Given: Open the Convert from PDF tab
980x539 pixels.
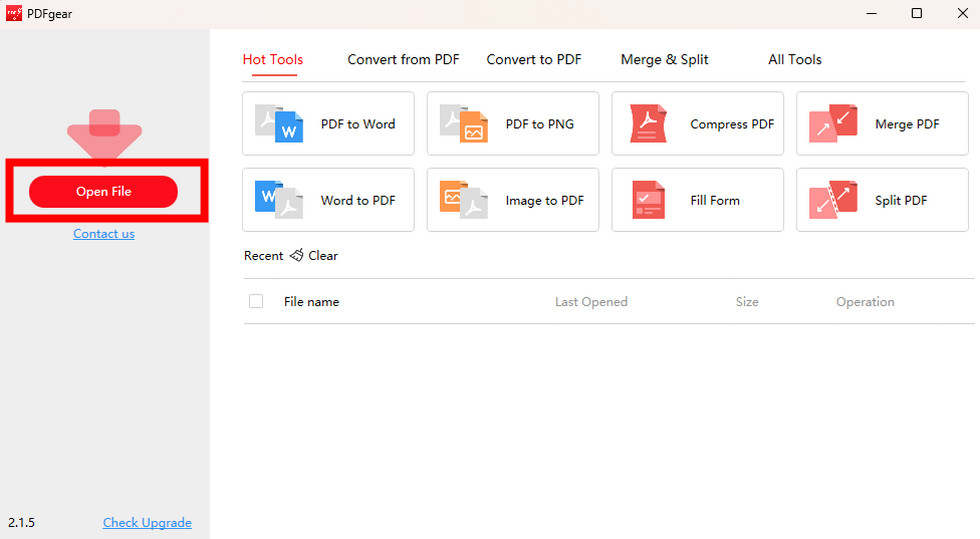Looking at the screenshot, I should pyautogui.click(x=403, y=59).
